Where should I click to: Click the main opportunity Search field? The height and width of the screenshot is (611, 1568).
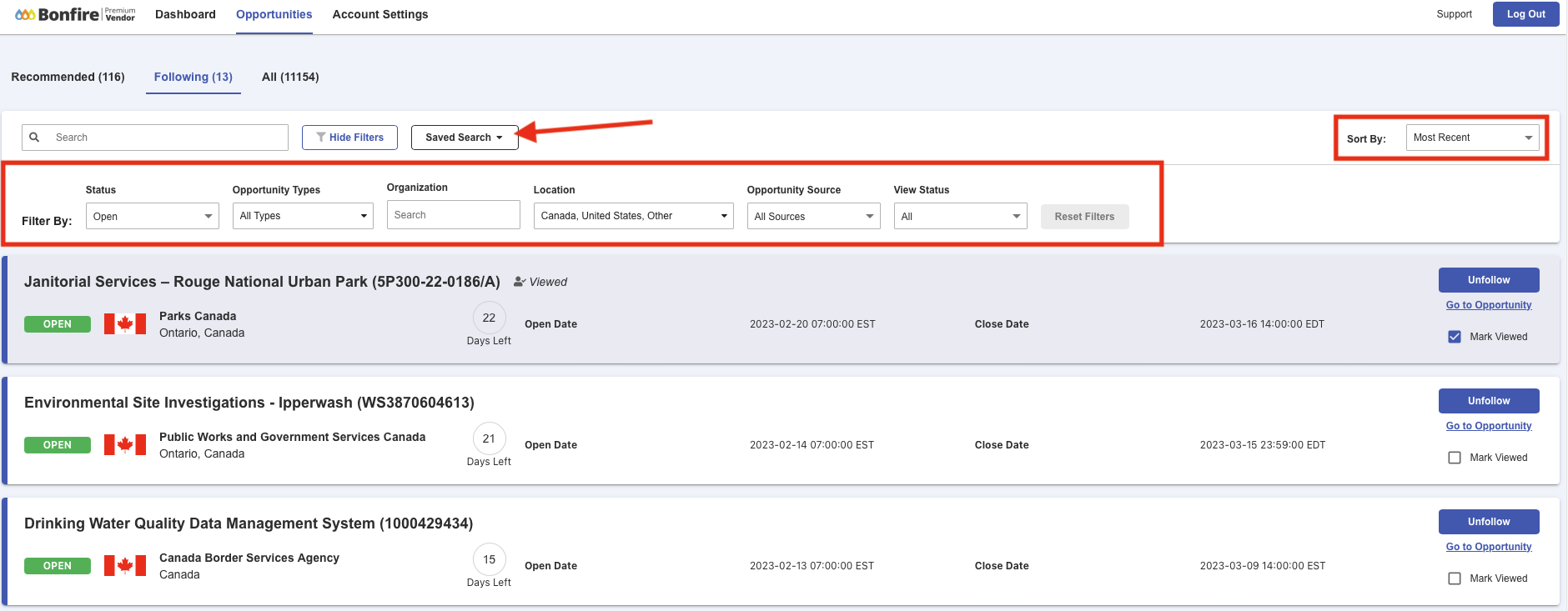pos(155,138)
